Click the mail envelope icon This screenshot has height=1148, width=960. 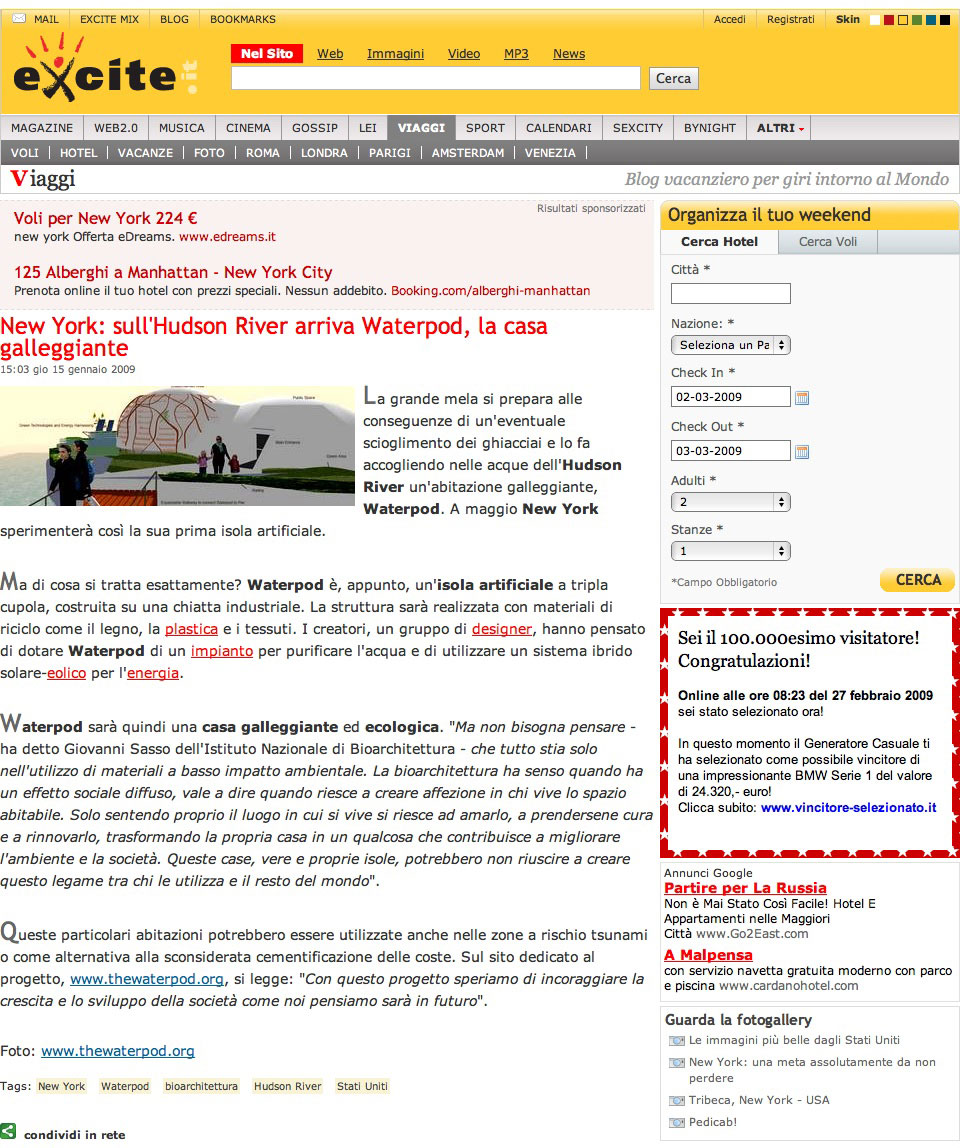pyautogui.click(x=20, y=18)
